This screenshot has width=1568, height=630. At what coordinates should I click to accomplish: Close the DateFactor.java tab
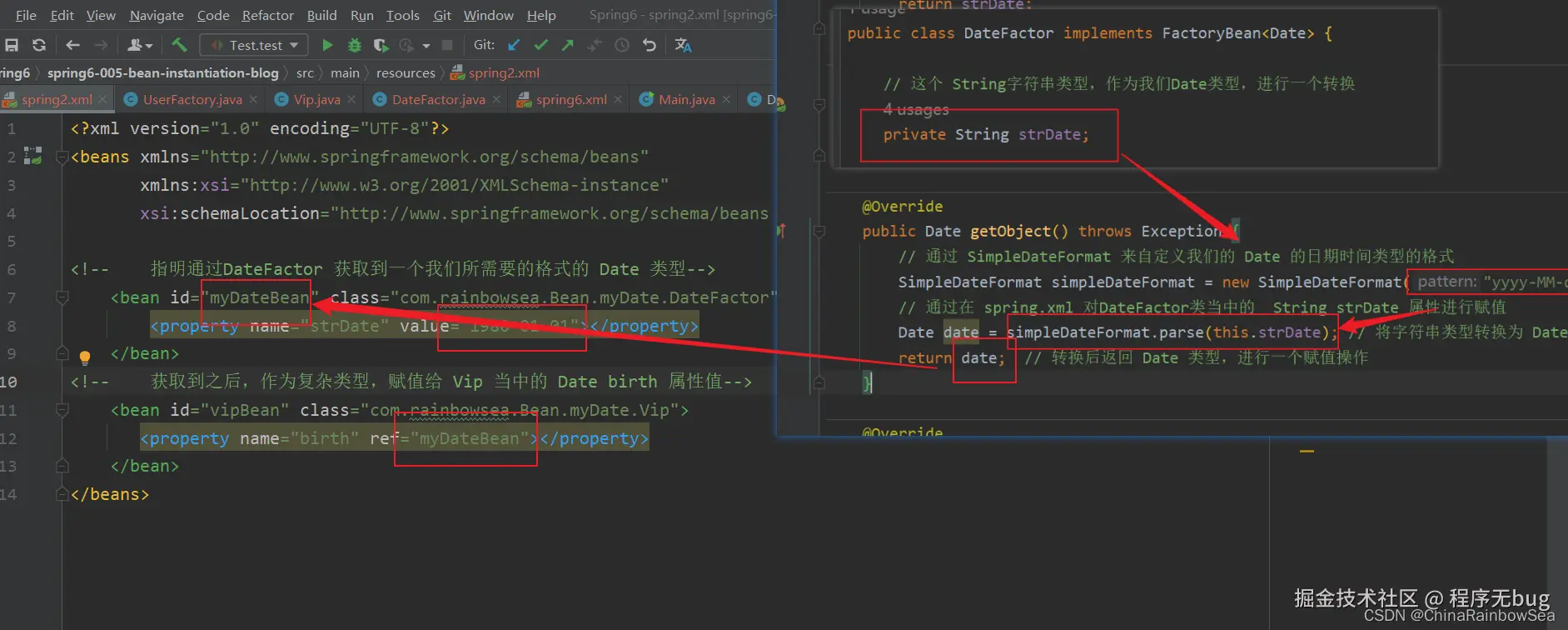pos(496,99)
